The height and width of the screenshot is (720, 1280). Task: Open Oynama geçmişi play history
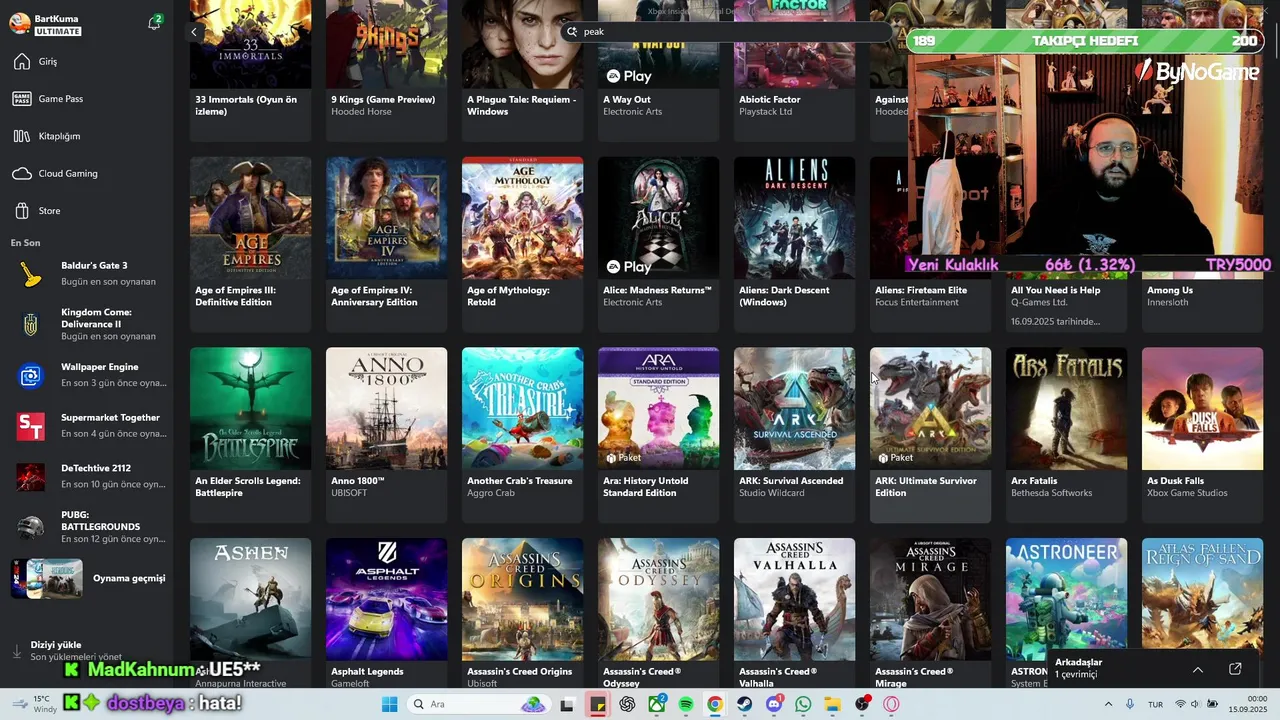[x=88, y=578]
